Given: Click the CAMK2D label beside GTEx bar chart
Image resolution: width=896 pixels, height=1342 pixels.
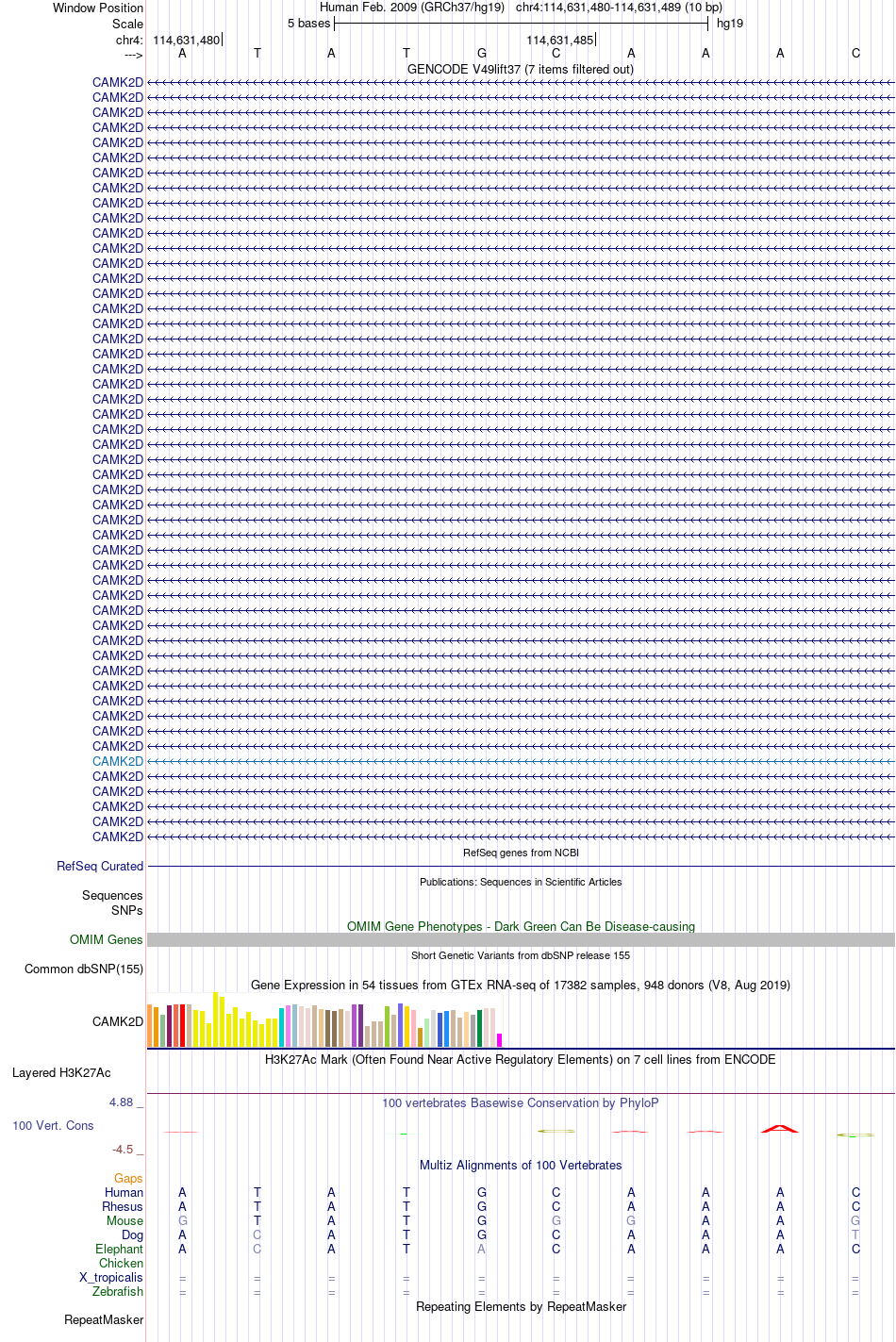Looking at the screenshot, I should pos(118,1021).
